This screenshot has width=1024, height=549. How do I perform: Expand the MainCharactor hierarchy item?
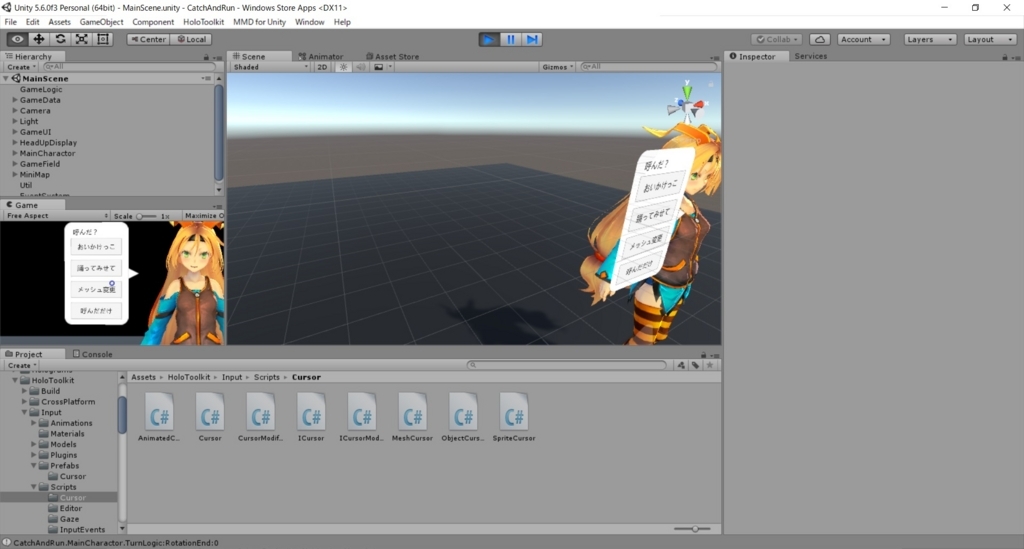point(15,153)
